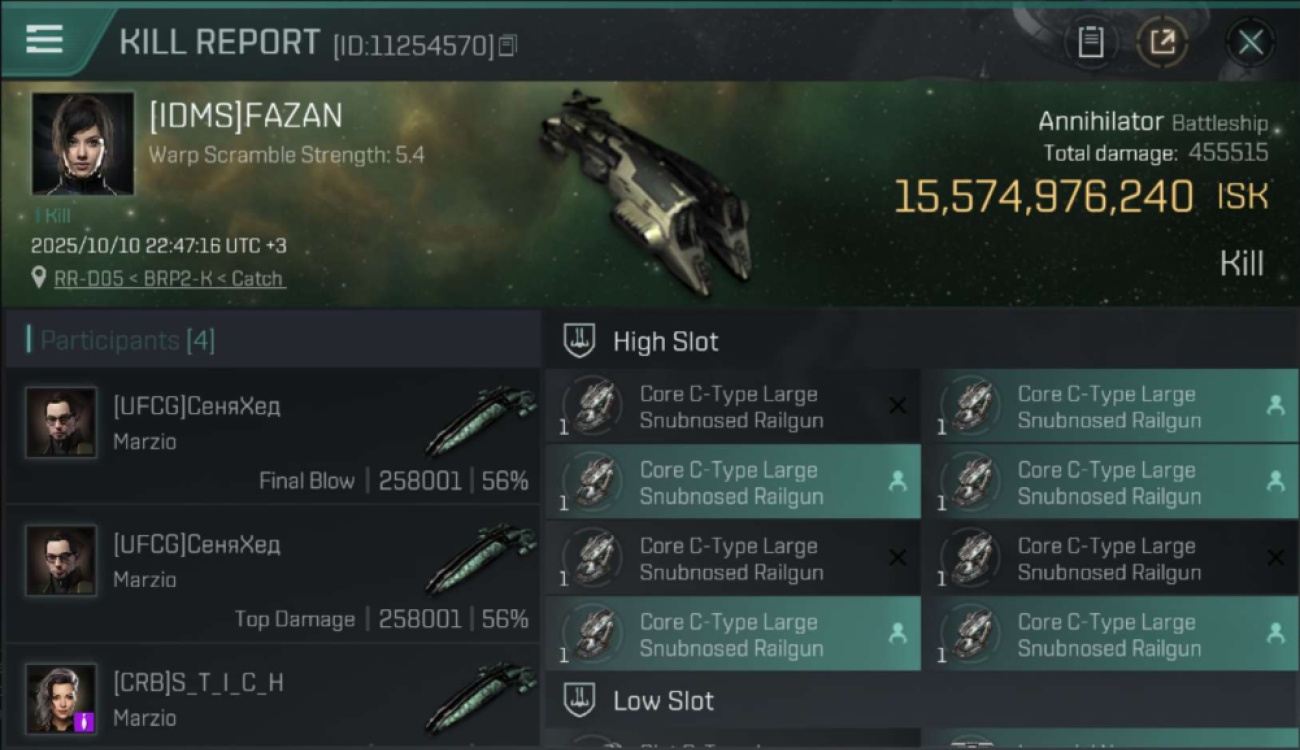Select the top-right Snubnosed Railgun slot

pyautogui.click(x=1110, y=407)
